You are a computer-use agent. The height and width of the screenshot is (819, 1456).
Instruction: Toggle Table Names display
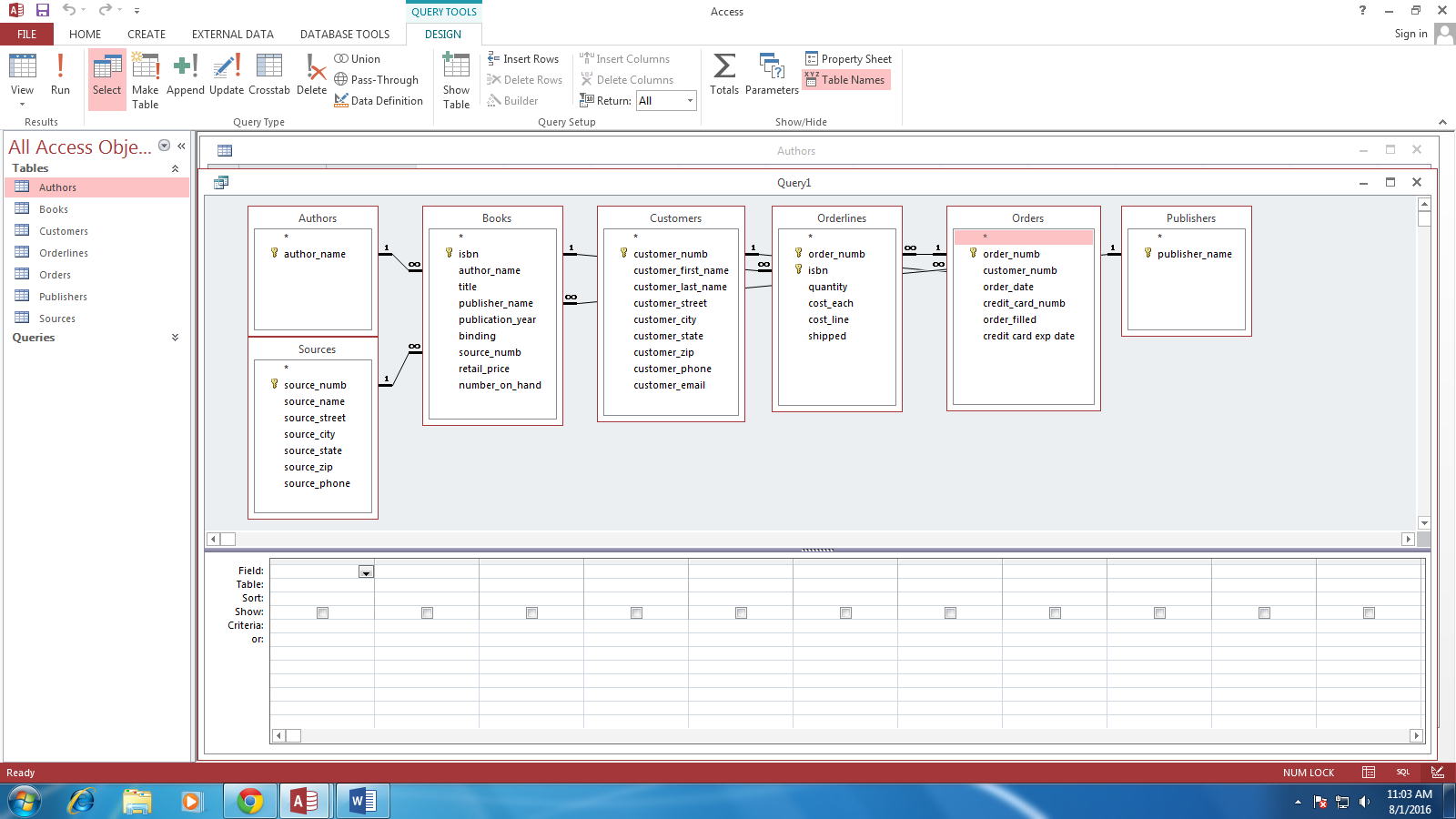click(x=845, y=80)
